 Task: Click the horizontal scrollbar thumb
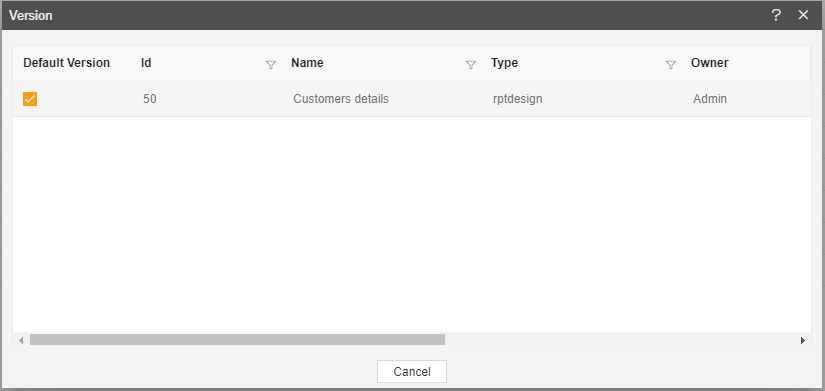(x=237, y=340)
